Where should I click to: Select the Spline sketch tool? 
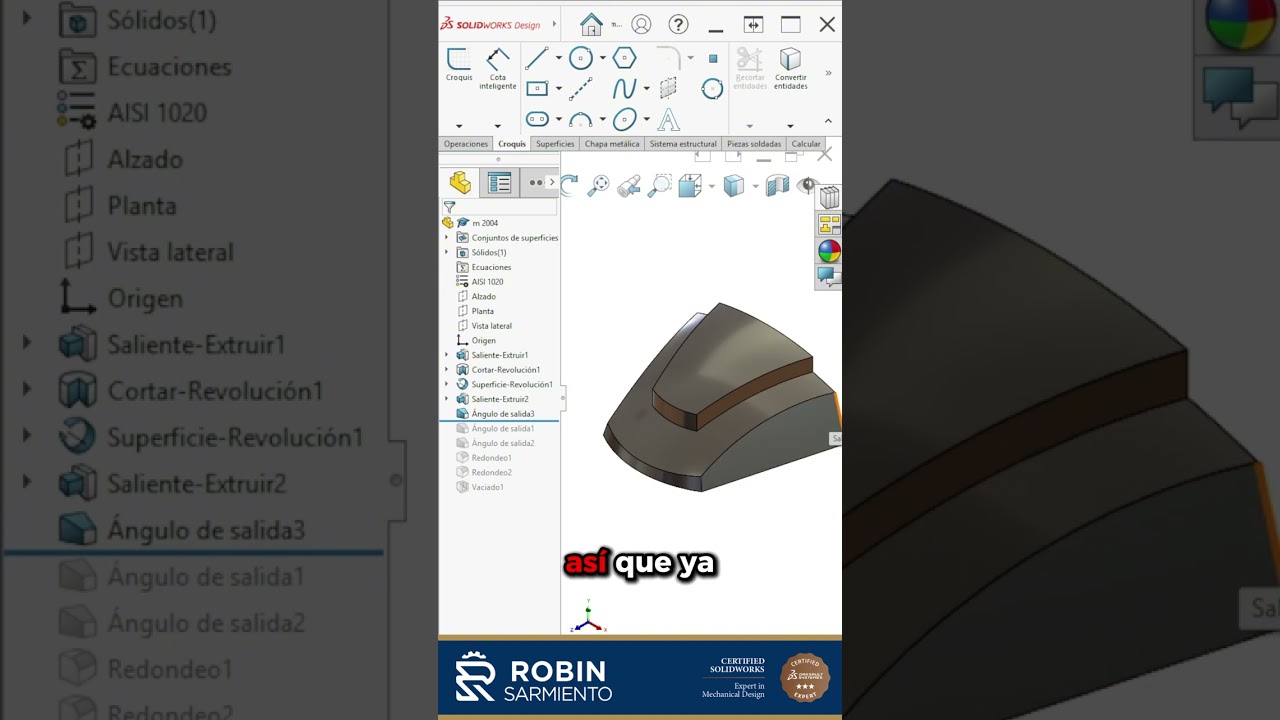(x=625, y=89)
